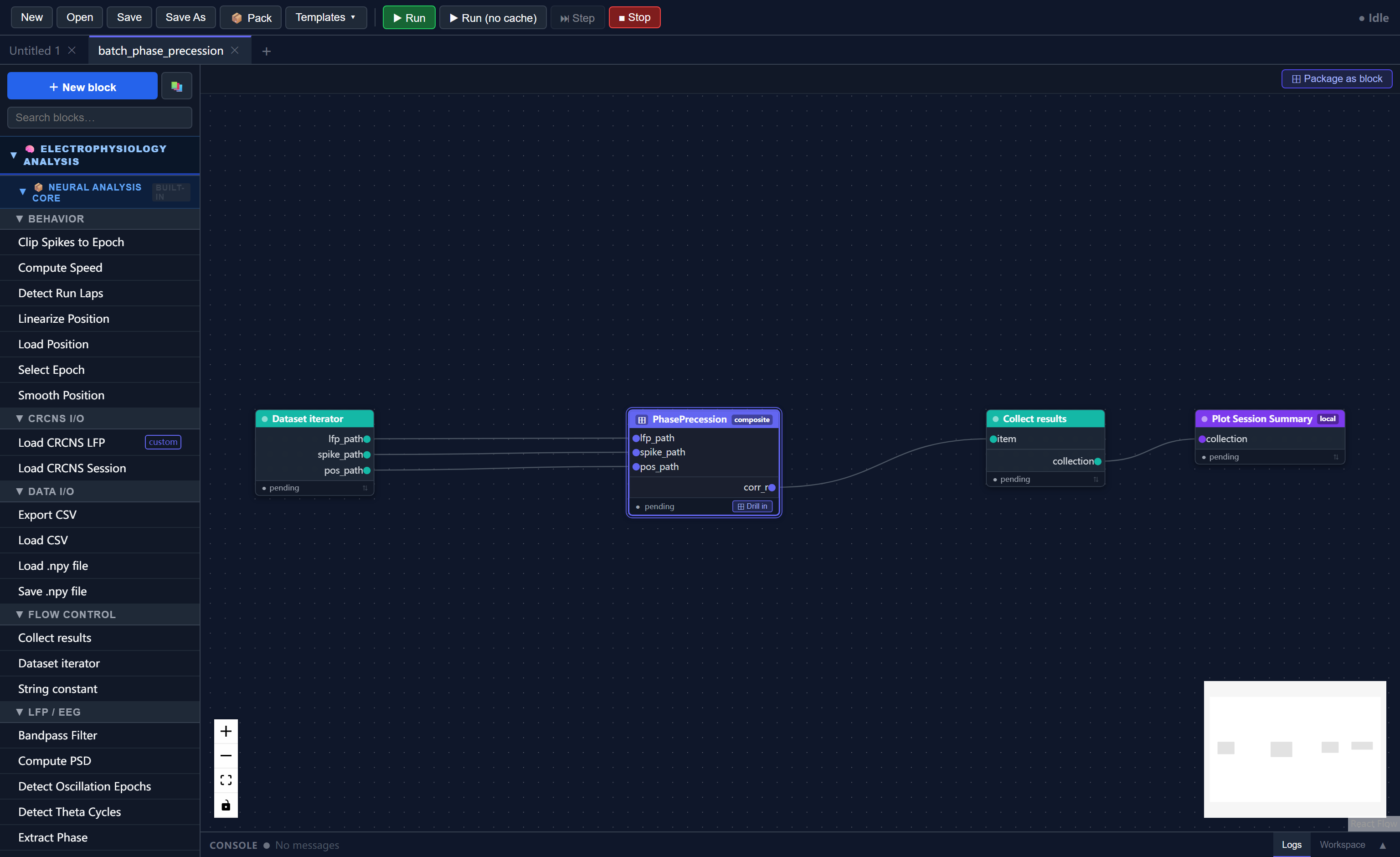Switch to the Untitled 1 tab
This screenshot has width=1400, height=857.
tap(34, 51)
